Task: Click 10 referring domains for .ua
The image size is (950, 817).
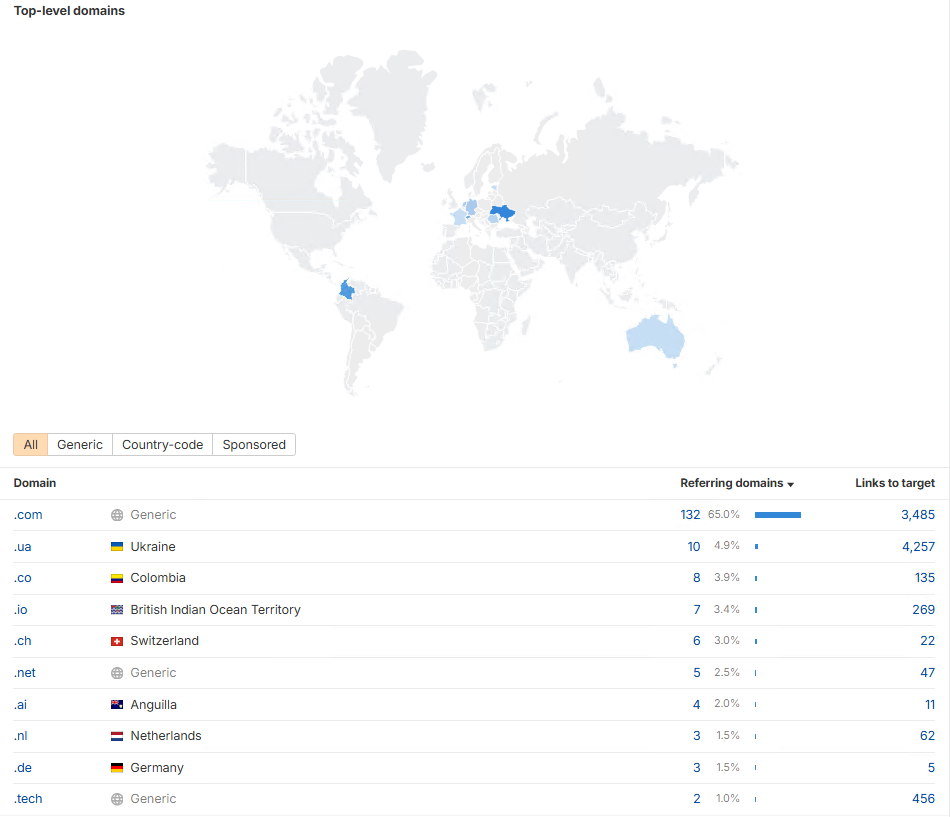Action: coord(694,547)
